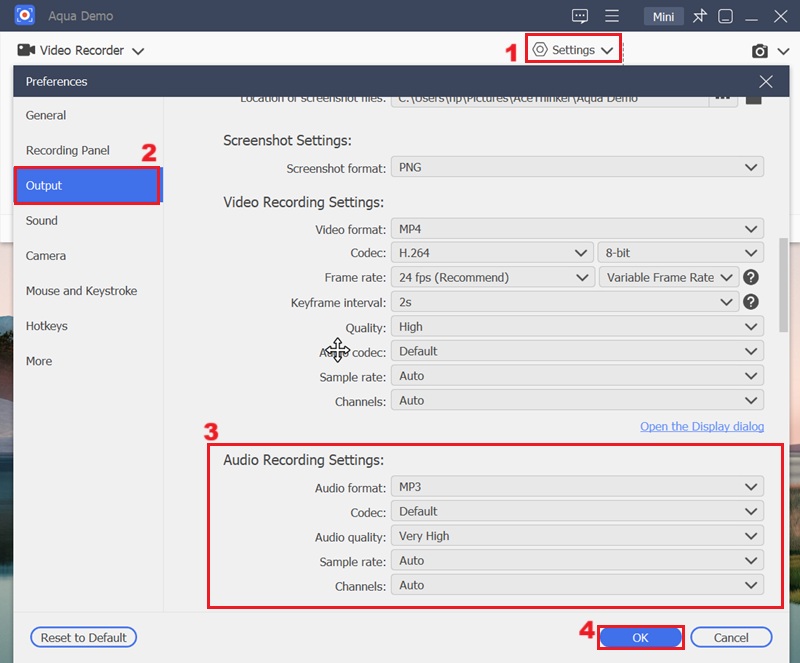Screen dimensions: 800x663
Task: Open the Sound preferences tab
Action: [88, 220]
